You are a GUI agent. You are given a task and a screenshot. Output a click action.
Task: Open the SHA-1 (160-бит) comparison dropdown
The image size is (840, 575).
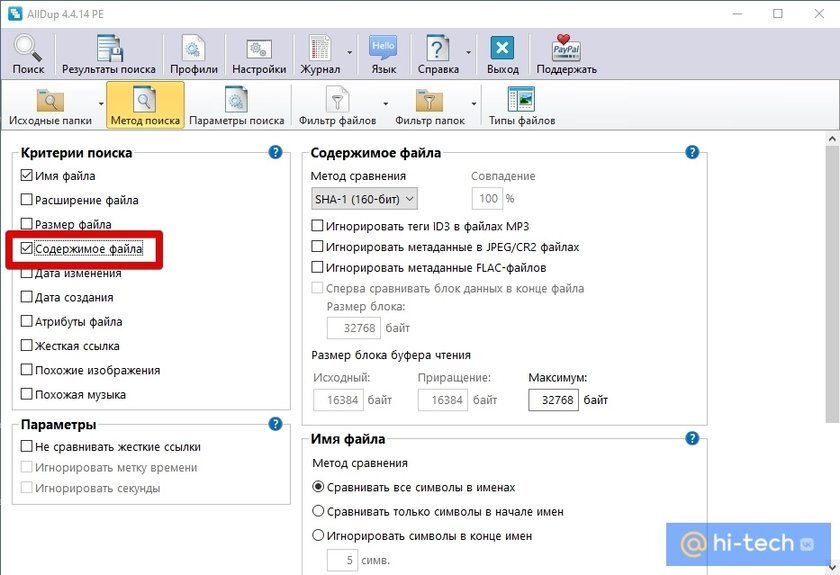click(364, 199)
